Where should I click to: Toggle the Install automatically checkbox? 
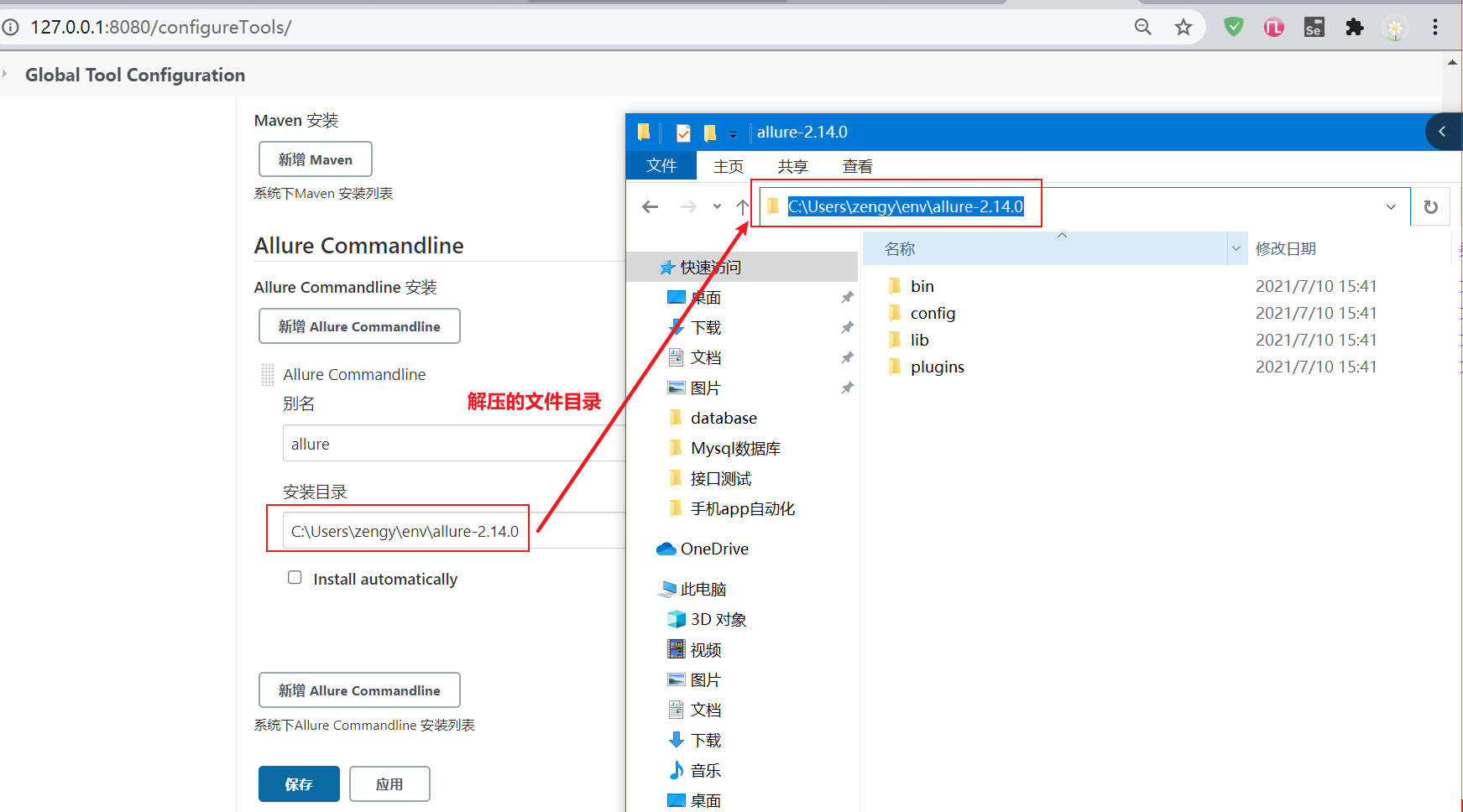pos(295,577)
